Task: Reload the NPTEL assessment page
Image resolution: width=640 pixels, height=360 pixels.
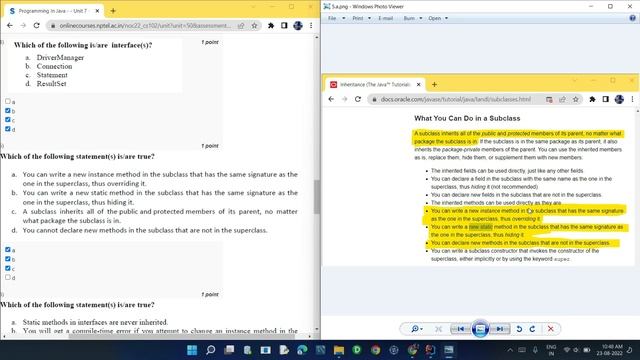Action: (36, 25)
